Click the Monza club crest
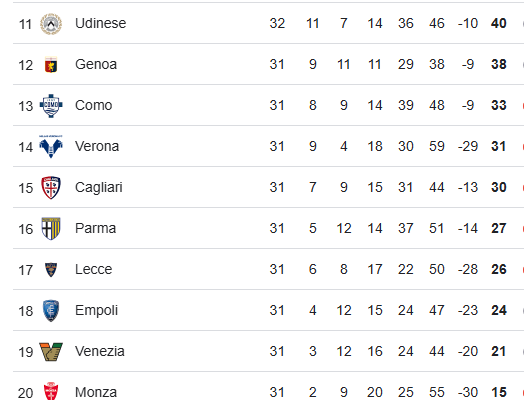The image size is (524, 400). [51, 391]
